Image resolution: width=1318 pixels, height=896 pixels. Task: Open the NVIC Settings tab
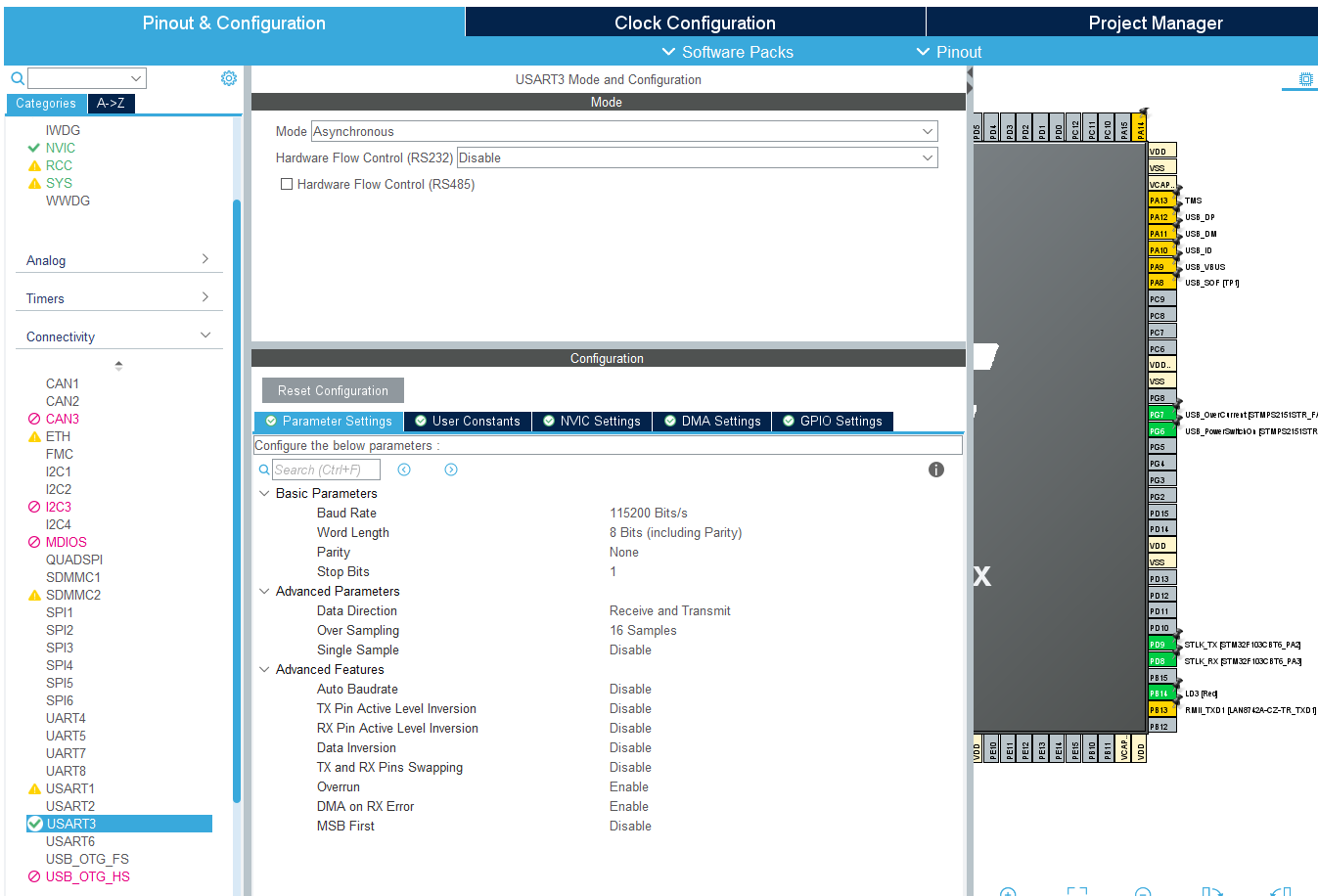pos(592,421)
